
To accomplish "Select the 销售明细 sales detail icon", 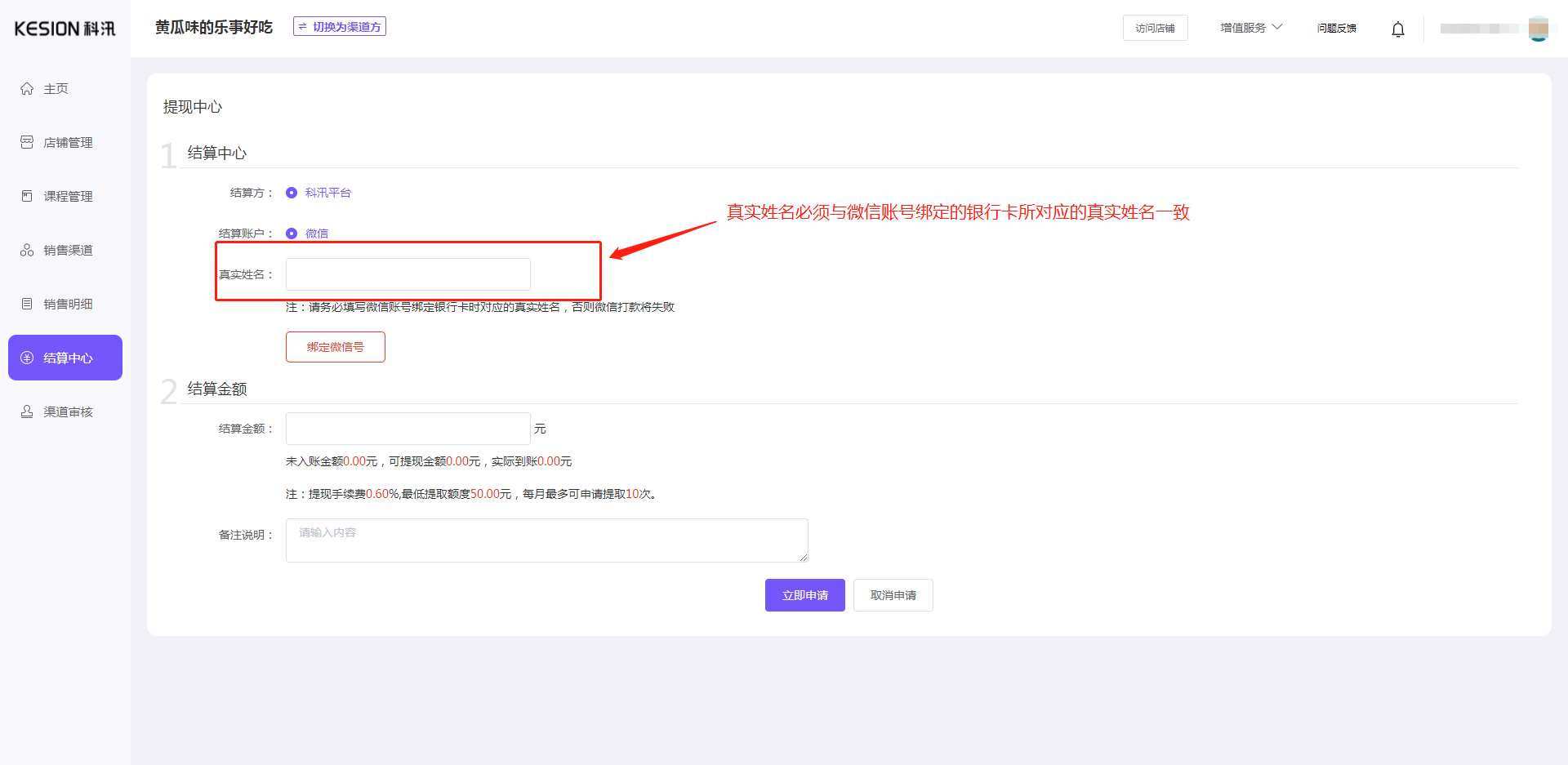I will pyautogui.click(x=27, y=304).
